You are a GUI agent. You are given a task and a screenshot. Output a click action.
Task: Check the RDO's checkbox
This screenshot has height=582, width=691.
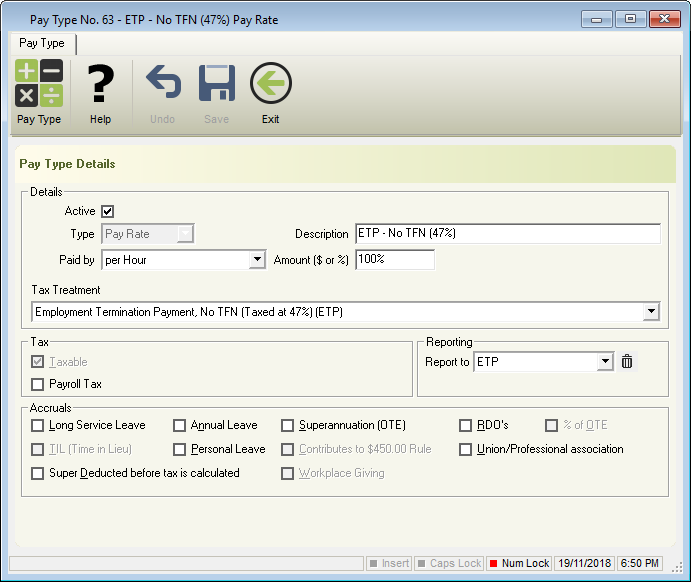tap(465, 425)
